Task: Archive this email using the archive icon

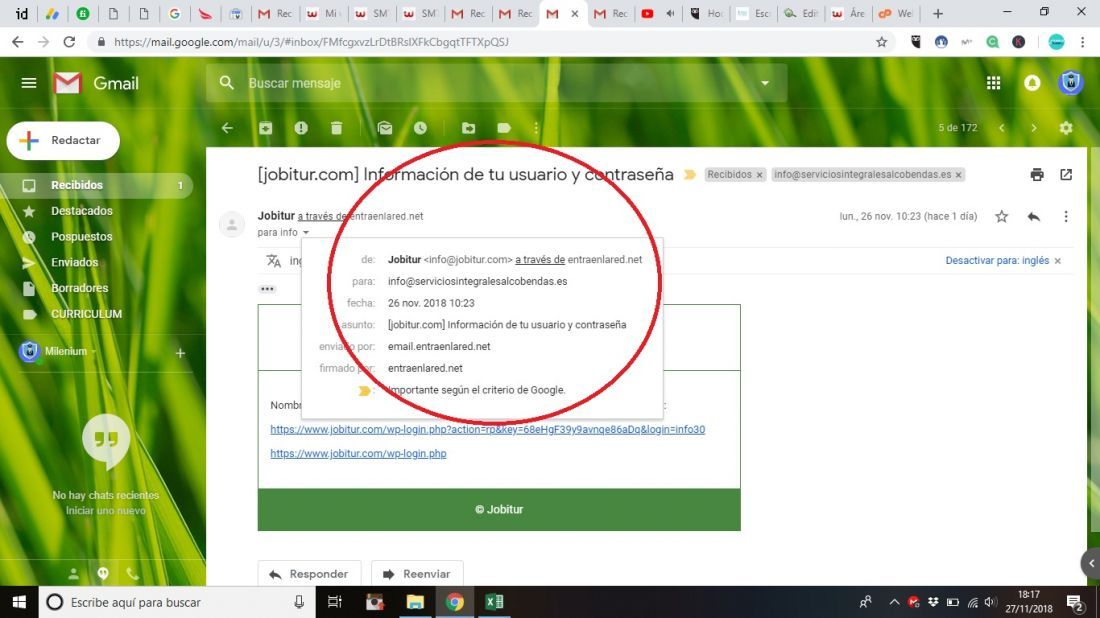Action: tap(265, 128)
